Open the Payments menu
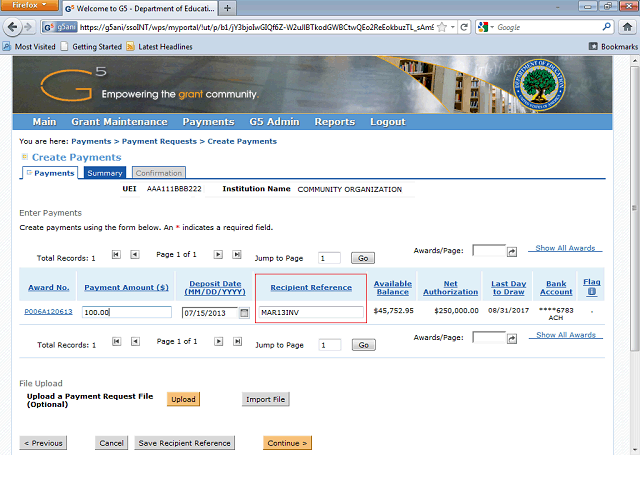The height and width of the screenshot is (480, 640). point(208,122)
